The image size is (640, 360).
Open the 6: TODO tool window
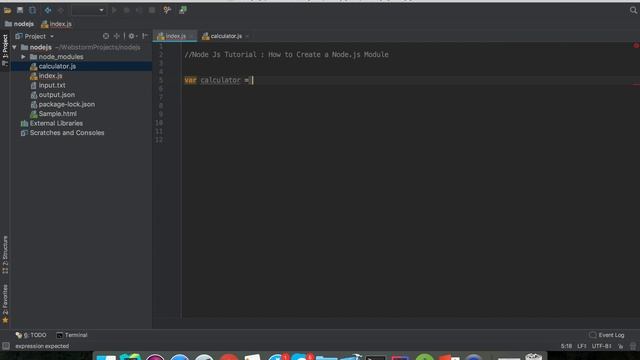(x=31, y=335)
